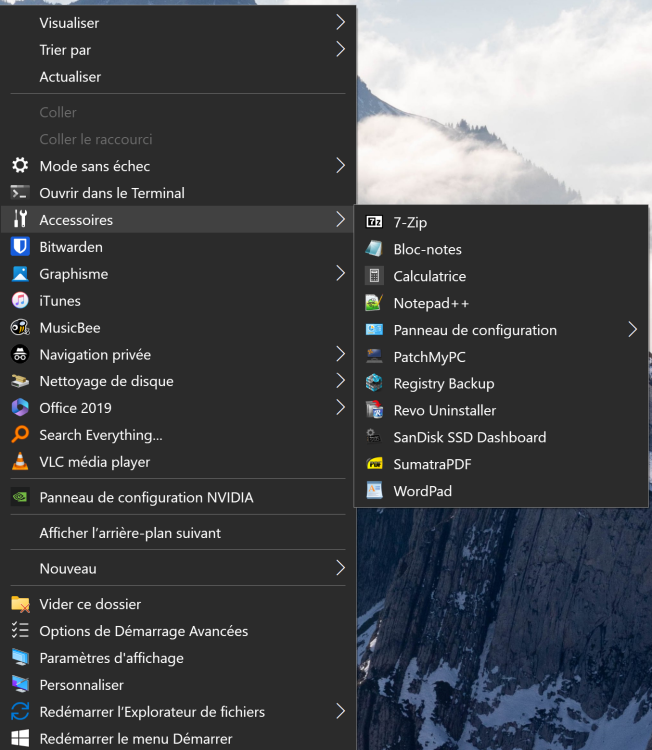Image resolution: width=652 pixels, height=750 pixels.
Task: Choose the Vider ce dossier entry
Action: point(178,604)
